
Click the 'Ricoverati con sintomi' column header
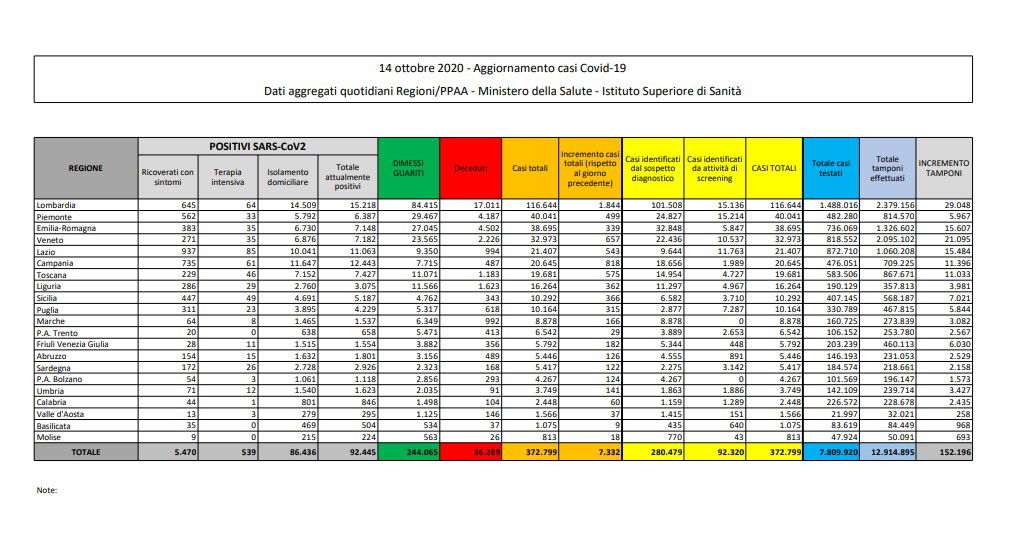click(x=168, y=177)
